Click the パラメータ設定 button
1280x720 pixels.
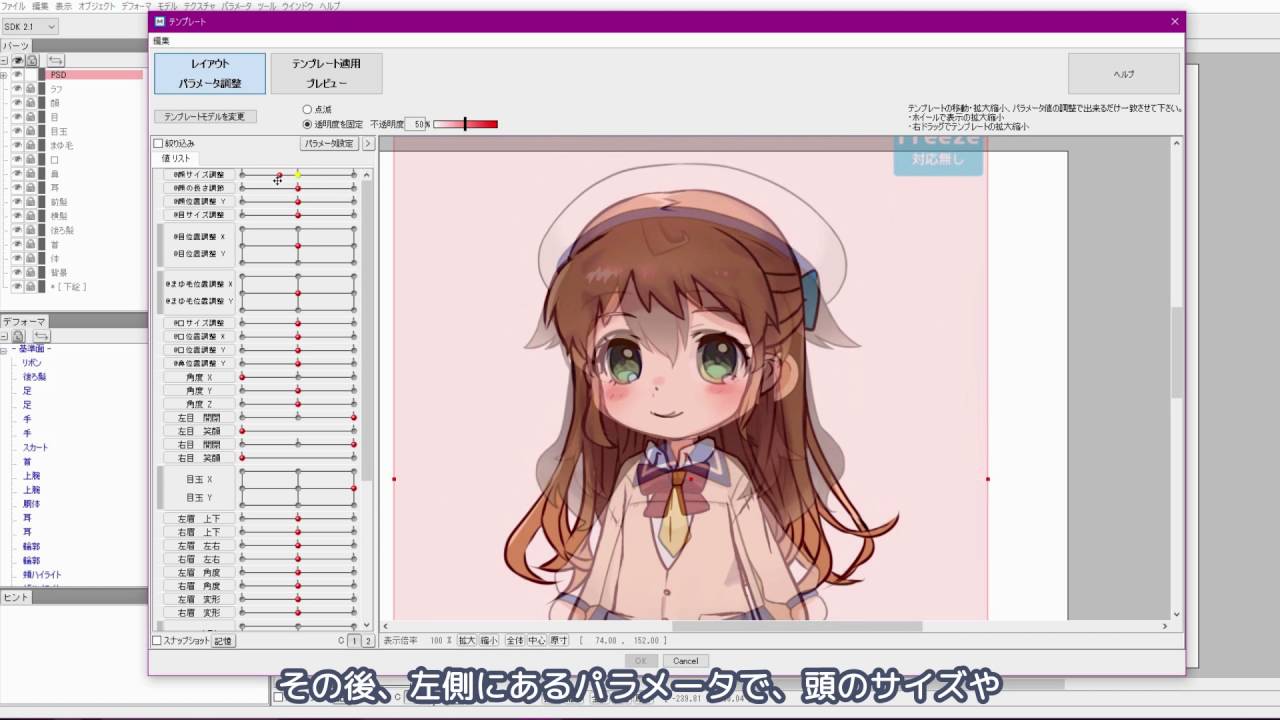[329, 144]
